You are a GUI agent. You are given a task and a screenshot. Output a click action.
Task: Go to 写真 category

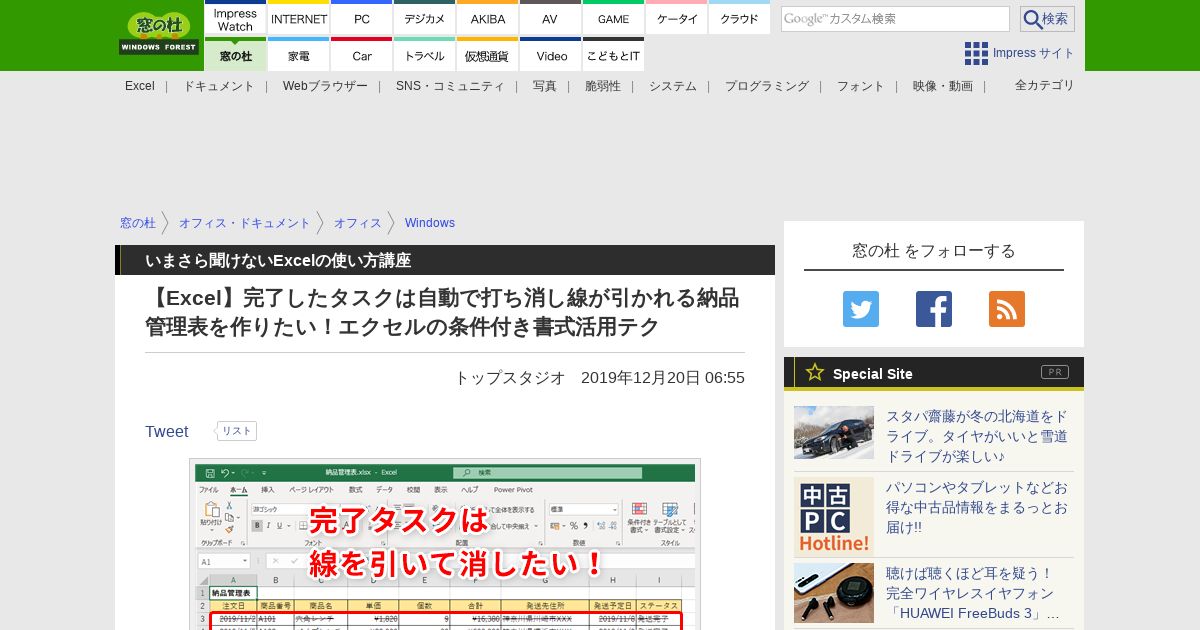[x=545, y=86]
